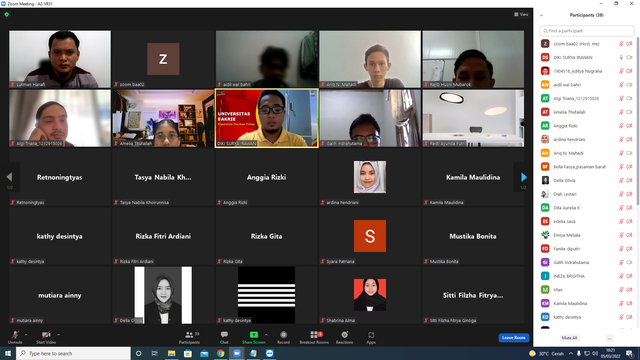Select Della Olivia in participant list
The image size is (640, 360).
587,180
